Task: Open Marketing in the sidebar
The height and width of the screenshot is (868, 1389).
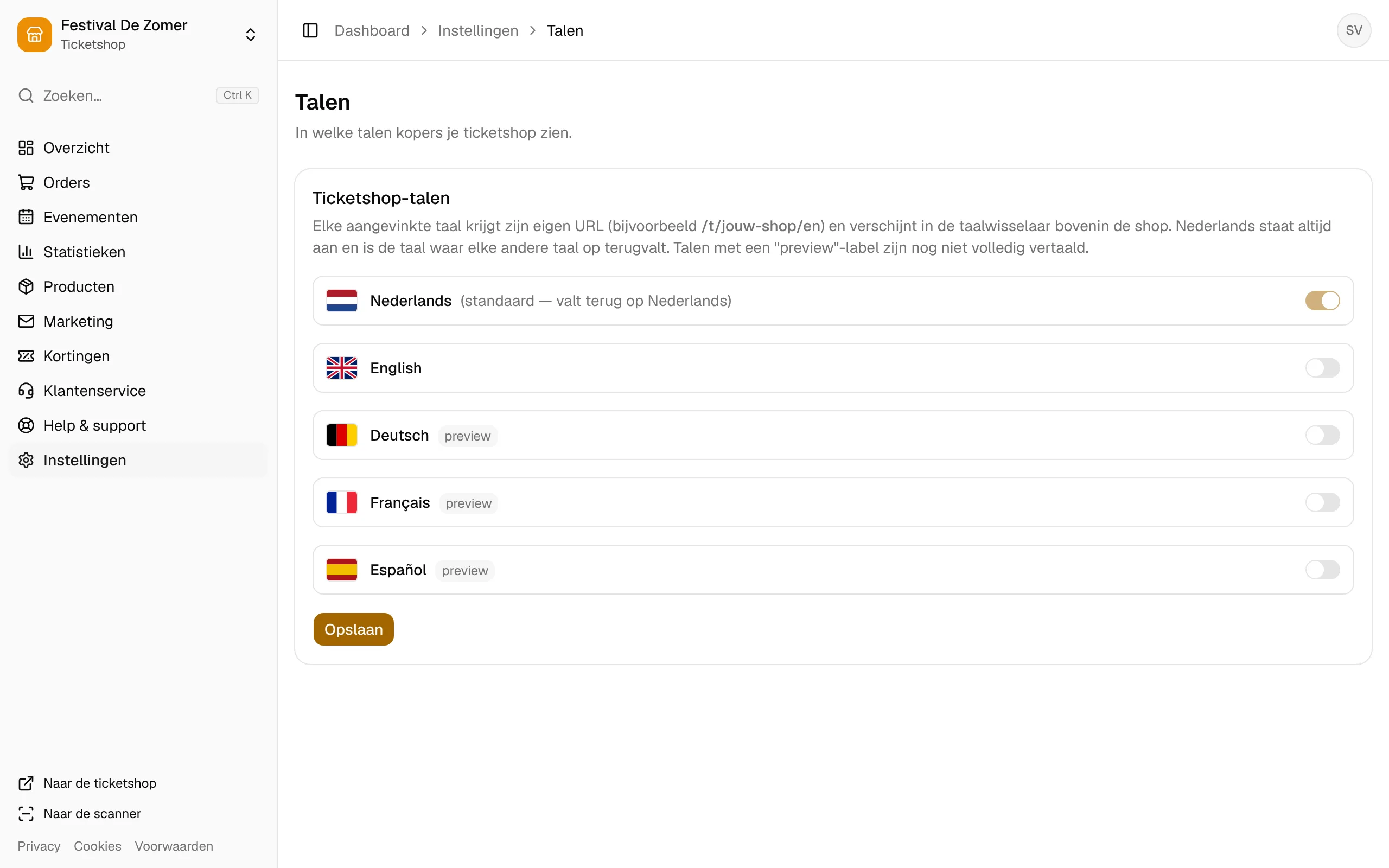Action: [x=138, y=322]
